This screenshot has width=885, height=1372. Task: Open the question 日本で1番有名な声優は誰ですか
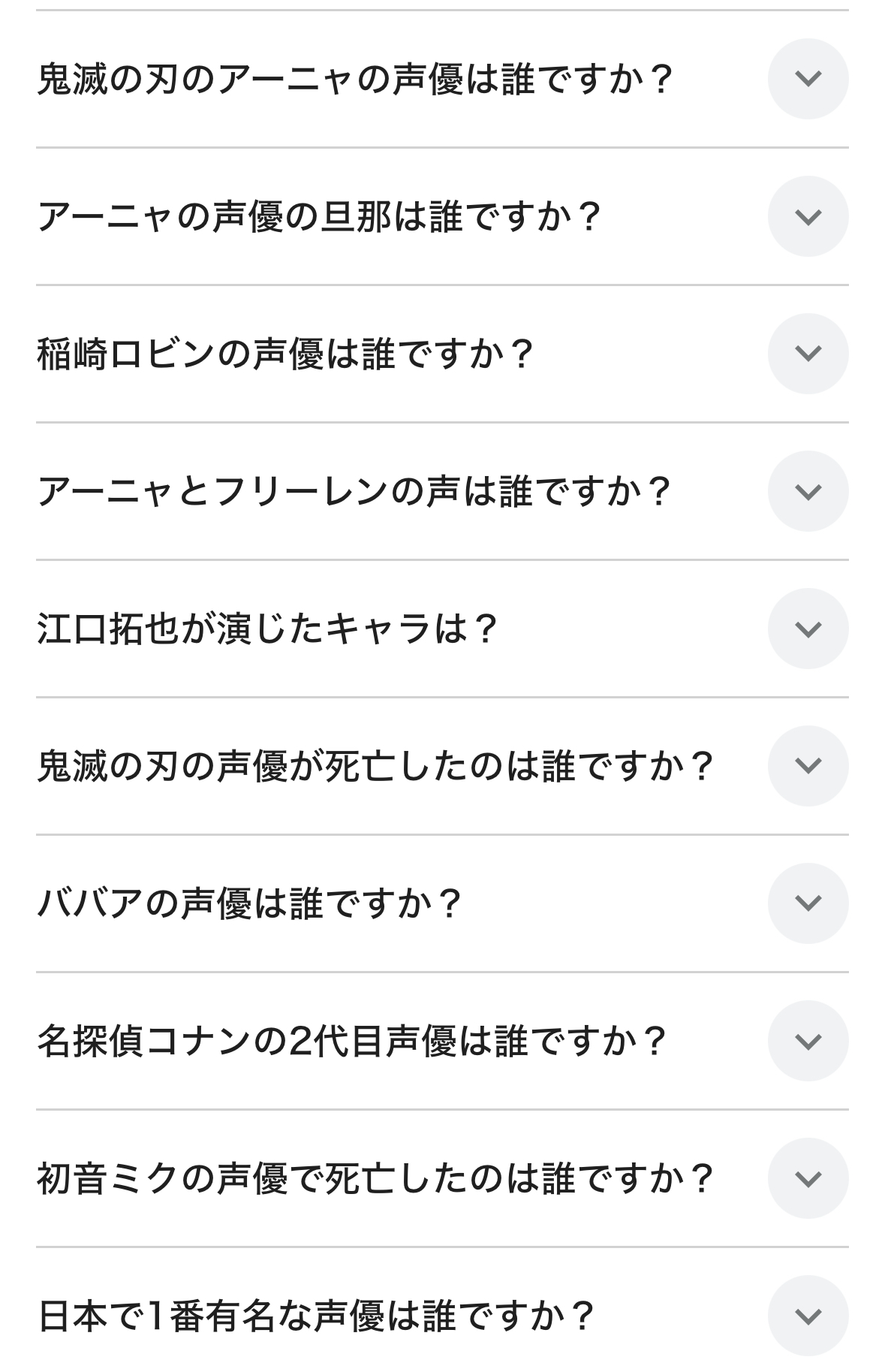(x=317, y=1316)
